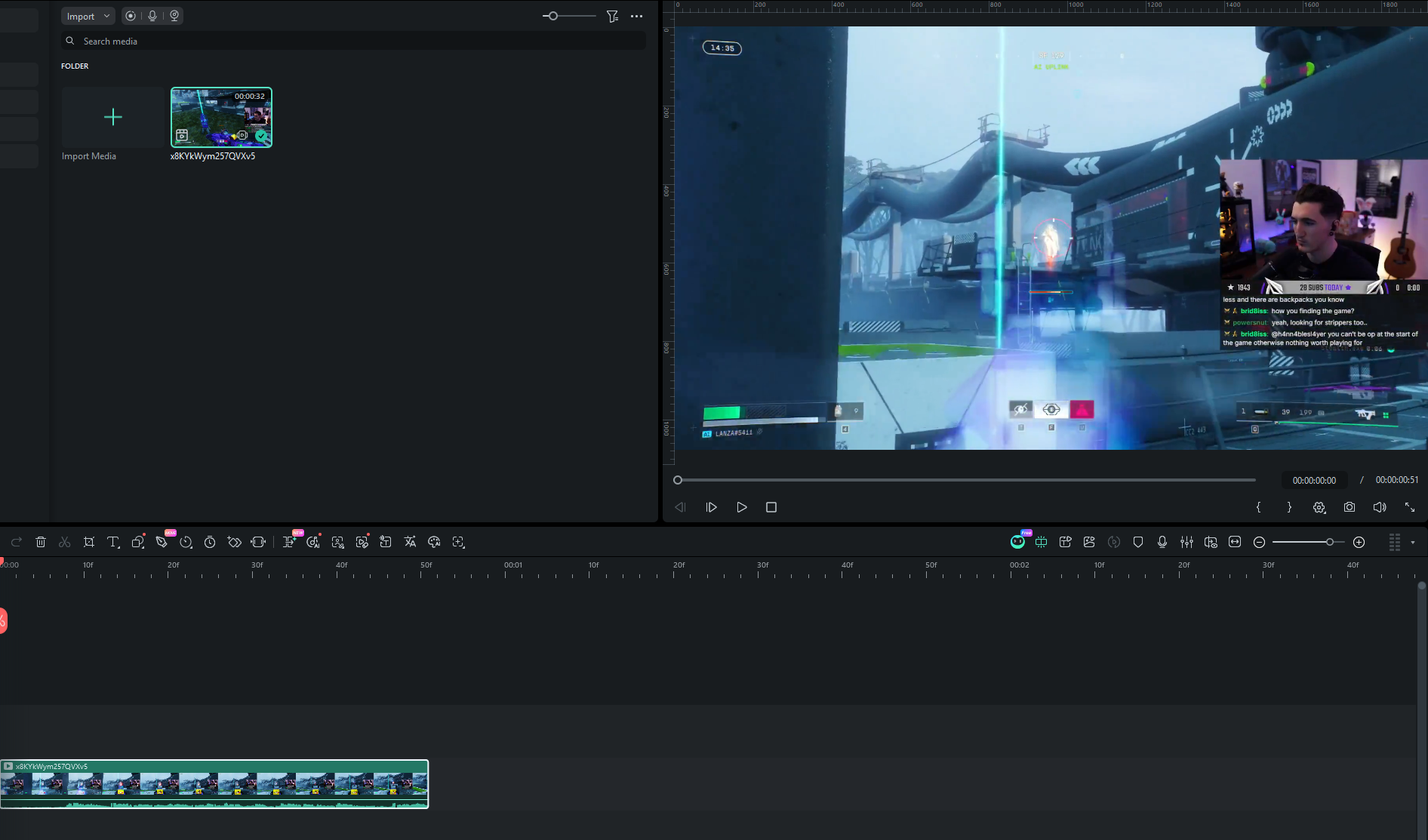Zoom out the timeline with minus button
Screen dimensions: 1428x840
click(1259, 542)
